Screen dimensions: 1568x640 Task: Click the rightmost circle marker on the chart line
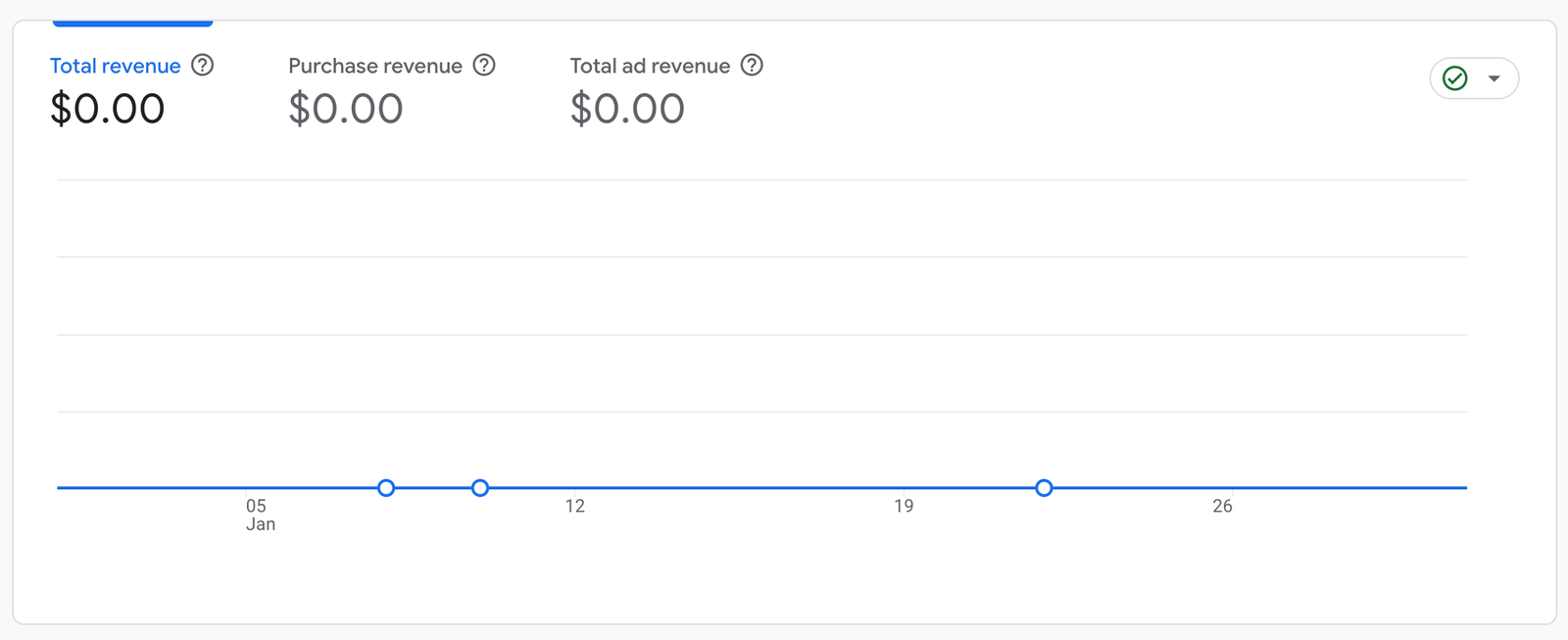[x=1045, y=488]
